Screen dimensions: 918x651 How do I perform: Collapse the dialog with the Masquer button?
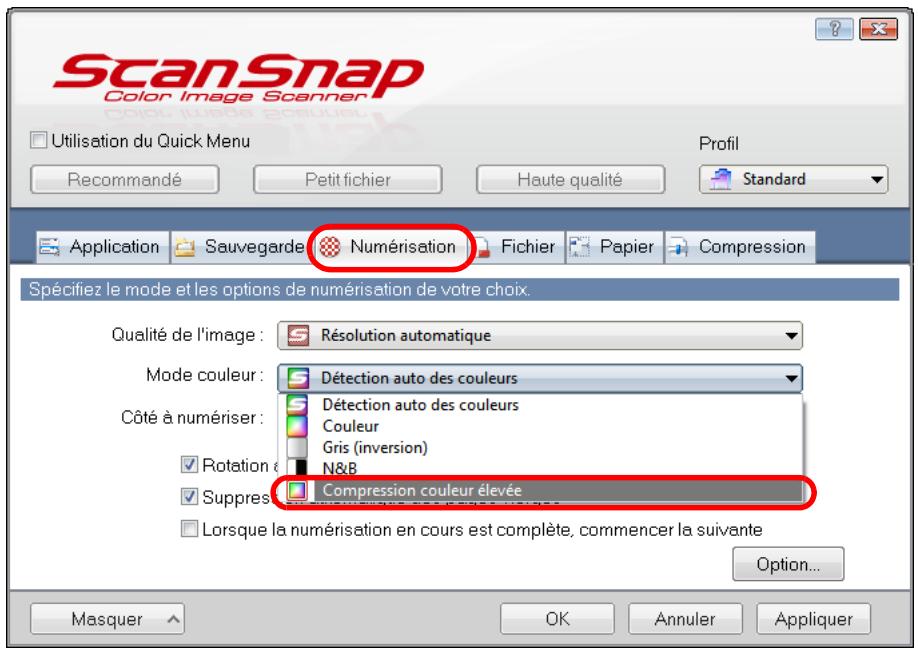click(x=107, y=619)
